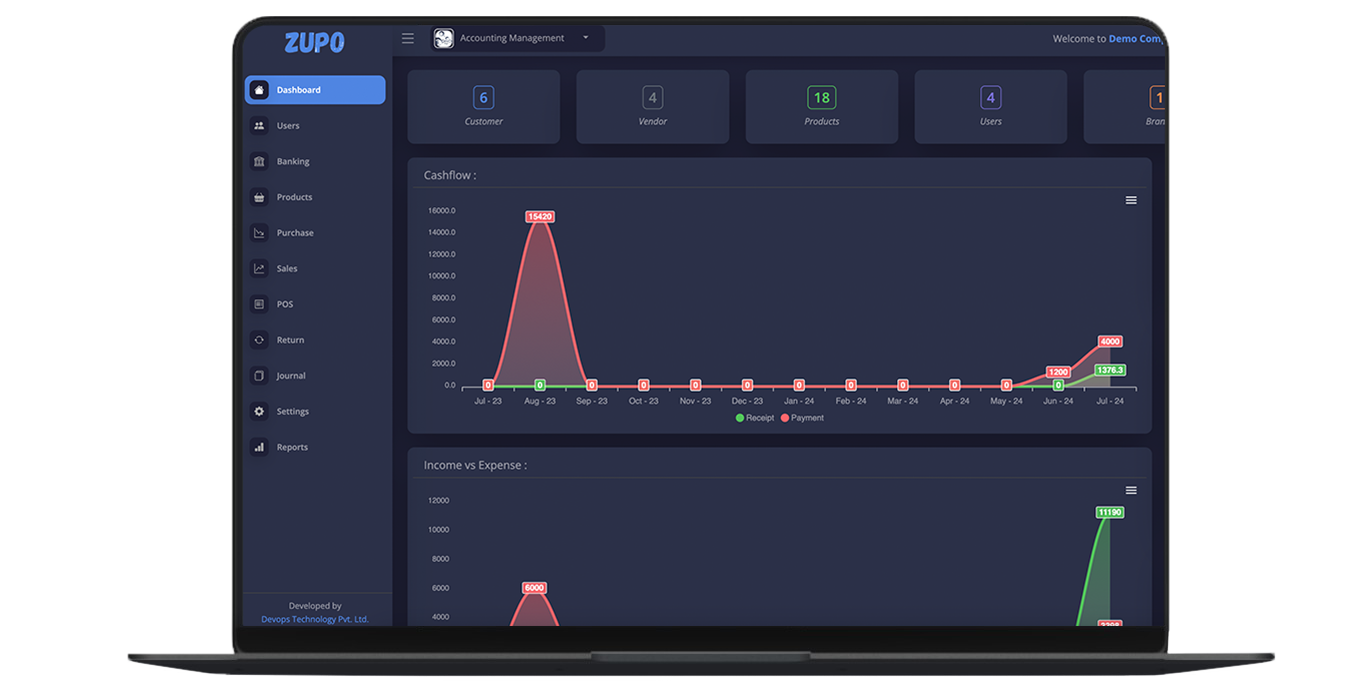The height and width of the screenshot is (692, 1363).
Task: Click the Sales trend icon
Action: (x=259, y=269)
